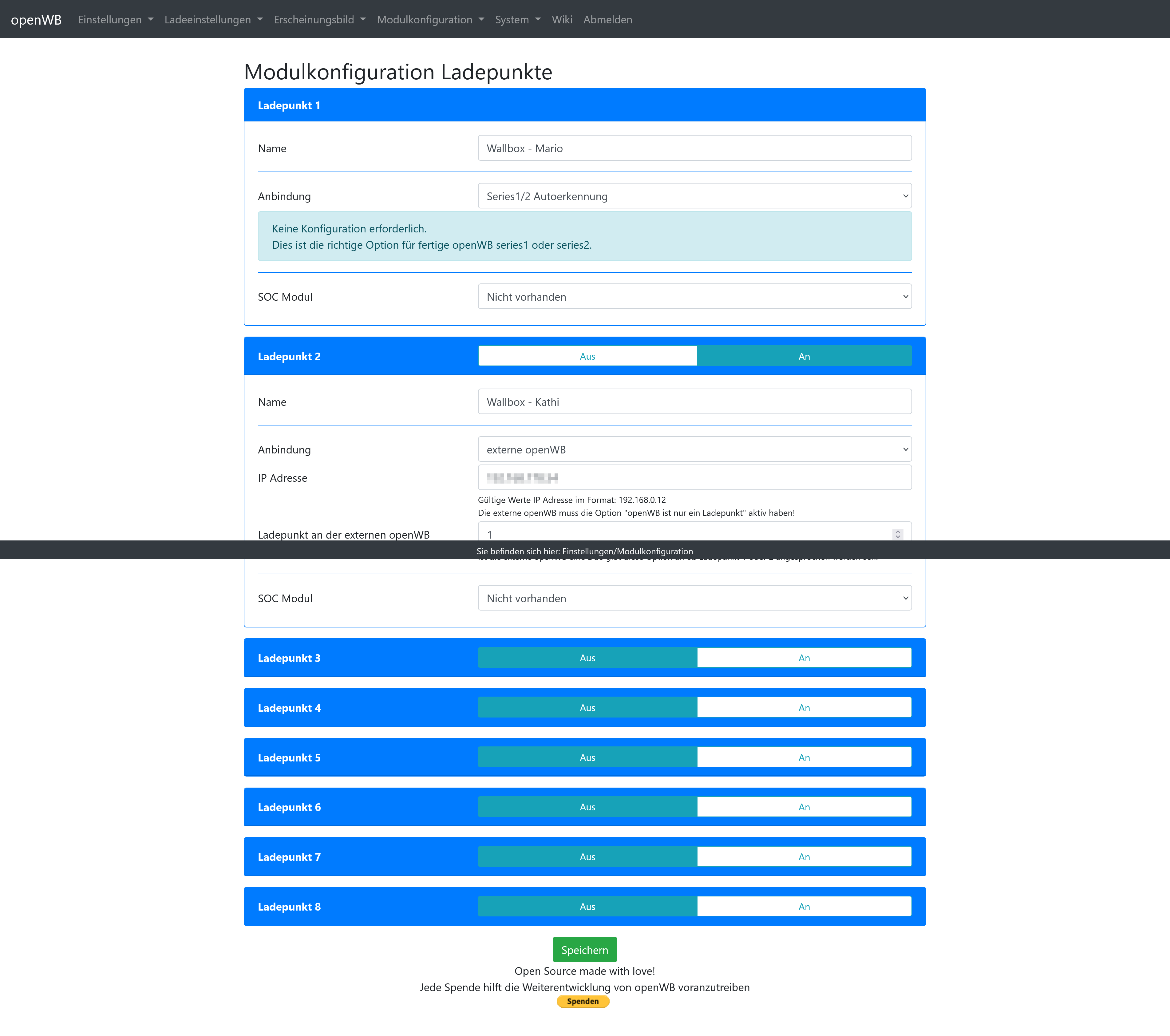
Task: Activate Ladepunkt 8 with An
Action: point(804,907)
